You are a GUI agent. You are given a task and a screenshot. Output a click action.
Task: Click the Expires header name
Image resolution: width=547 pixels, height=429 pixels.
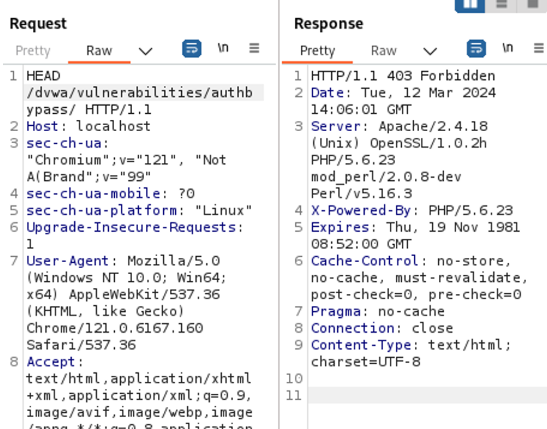tap(339, 227)
